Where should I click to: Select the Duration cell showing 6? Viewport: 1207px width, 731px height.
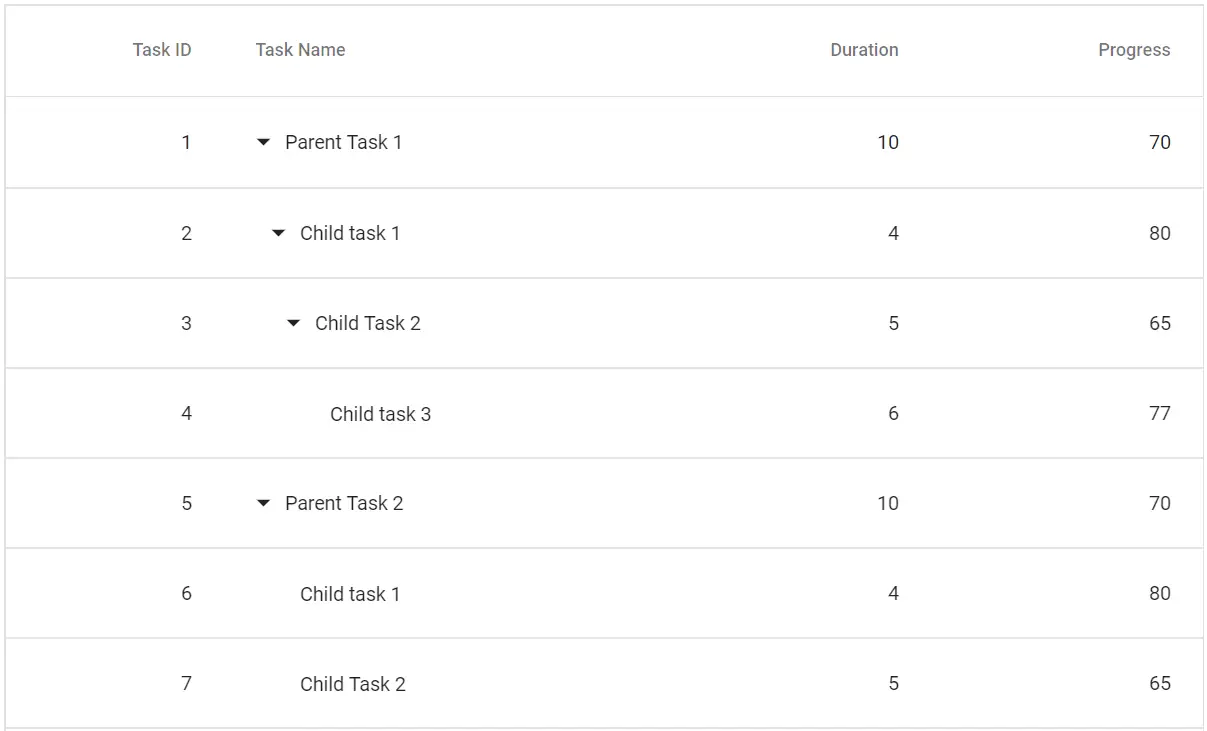click(x=893, y=414)
